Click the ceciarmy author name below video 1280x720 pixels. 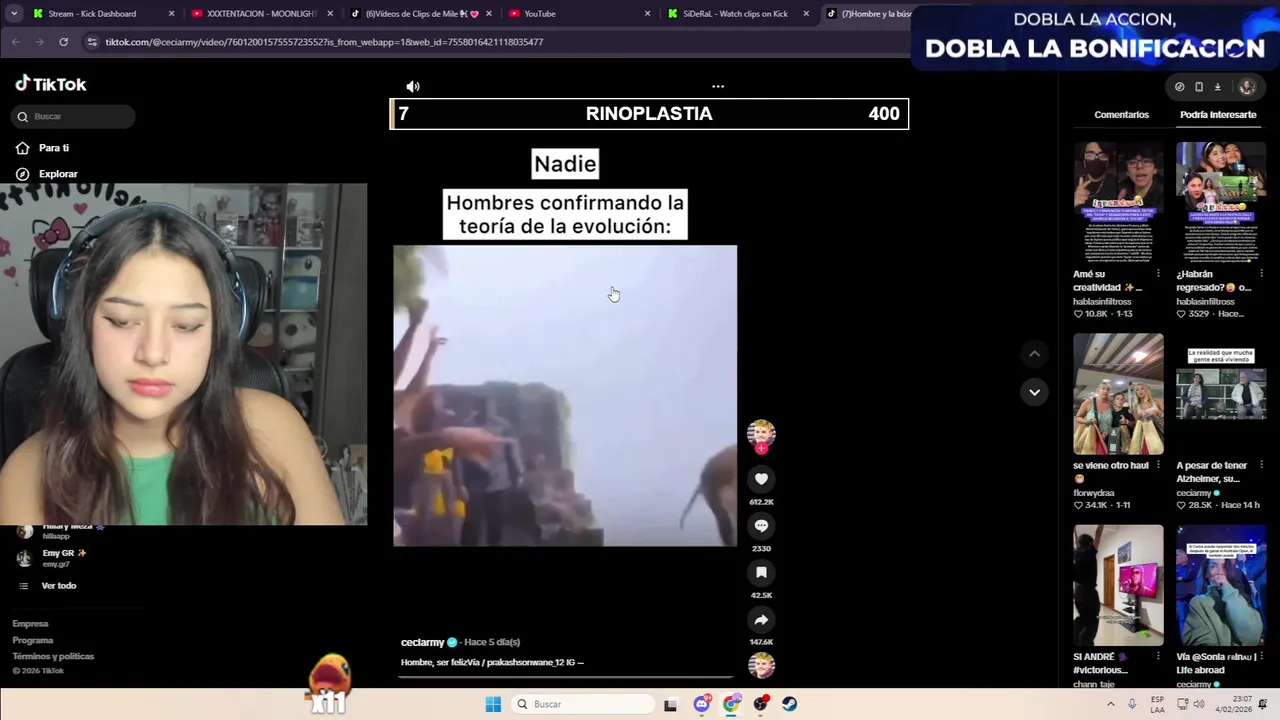pos(422,642)
